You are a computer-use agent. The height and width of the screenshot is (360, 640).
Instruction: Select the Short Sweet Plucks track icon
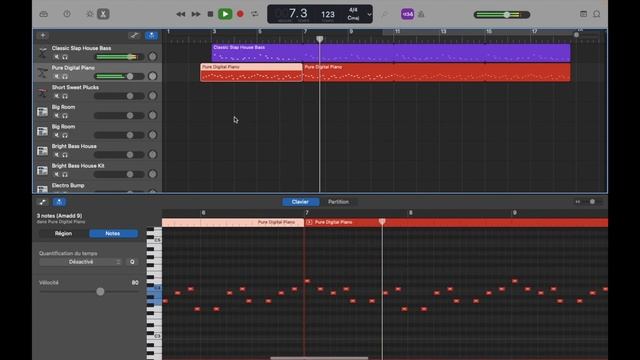pos(42,92)
